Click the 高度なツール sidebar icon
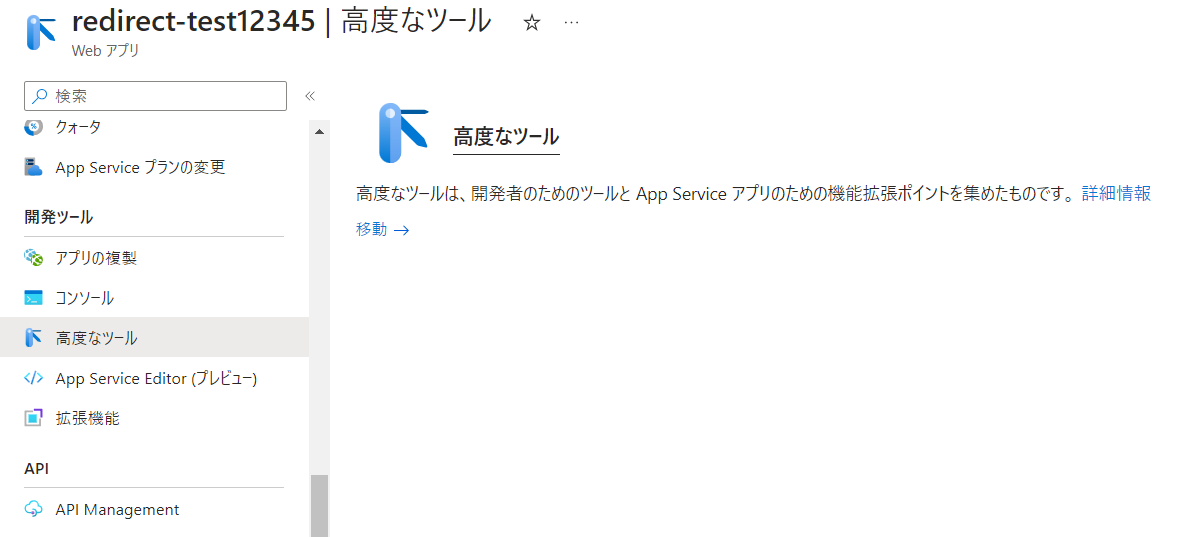 [34, 338]
